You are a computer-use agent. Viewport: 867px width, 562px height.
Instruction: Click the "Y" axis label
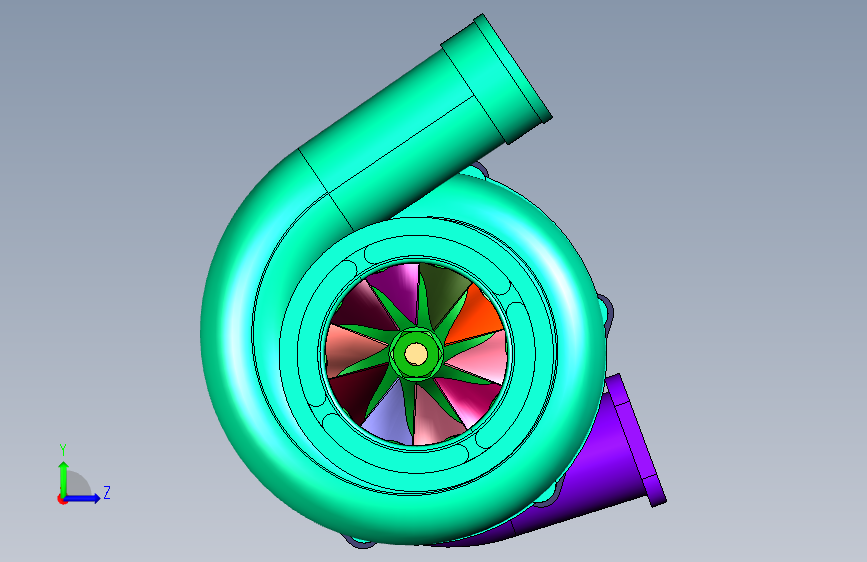[63, 450]
